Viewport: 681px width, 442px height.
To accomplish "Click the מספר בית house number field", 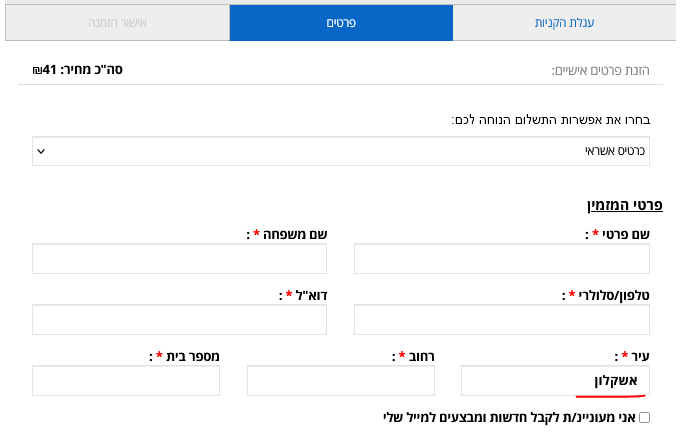I will click(126, 380).
